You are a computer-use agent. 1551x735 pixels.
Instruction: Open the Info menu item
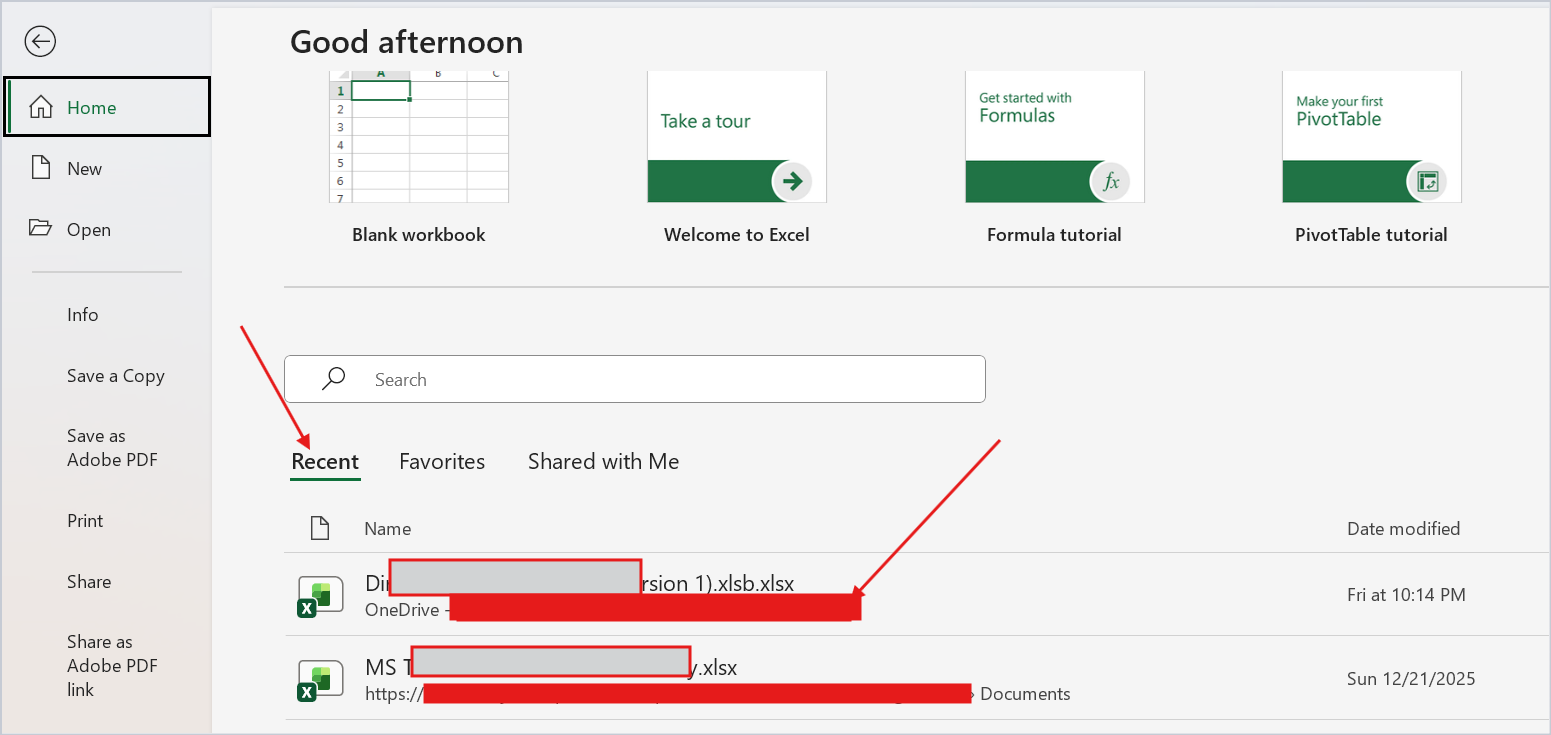coord(82,314)
